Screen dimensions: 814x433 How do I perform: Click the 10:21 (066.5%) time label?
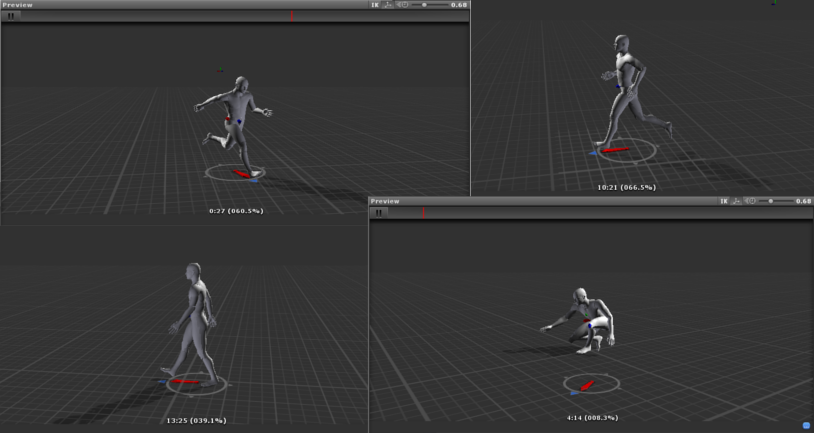(x=627, y=187)
